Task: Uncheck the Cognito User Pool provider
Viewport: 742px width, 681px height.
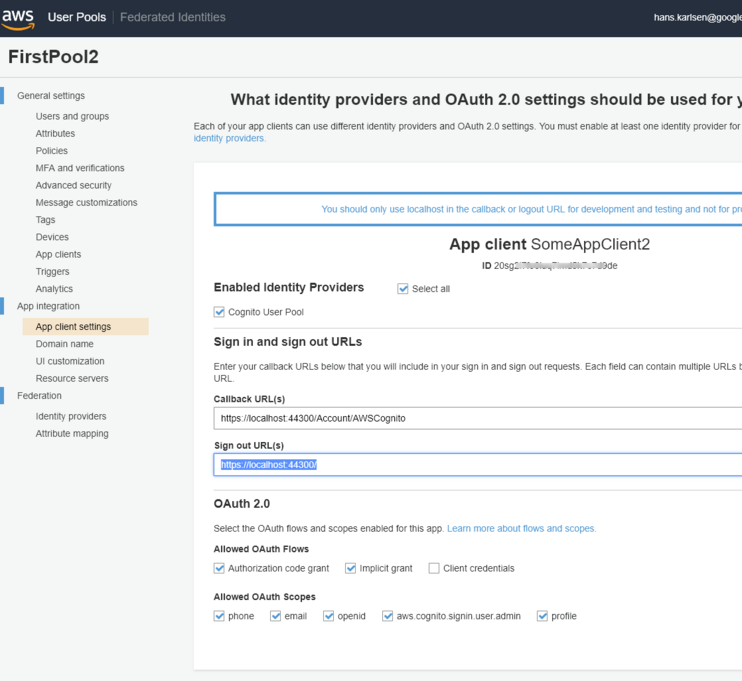Action: 220,312
